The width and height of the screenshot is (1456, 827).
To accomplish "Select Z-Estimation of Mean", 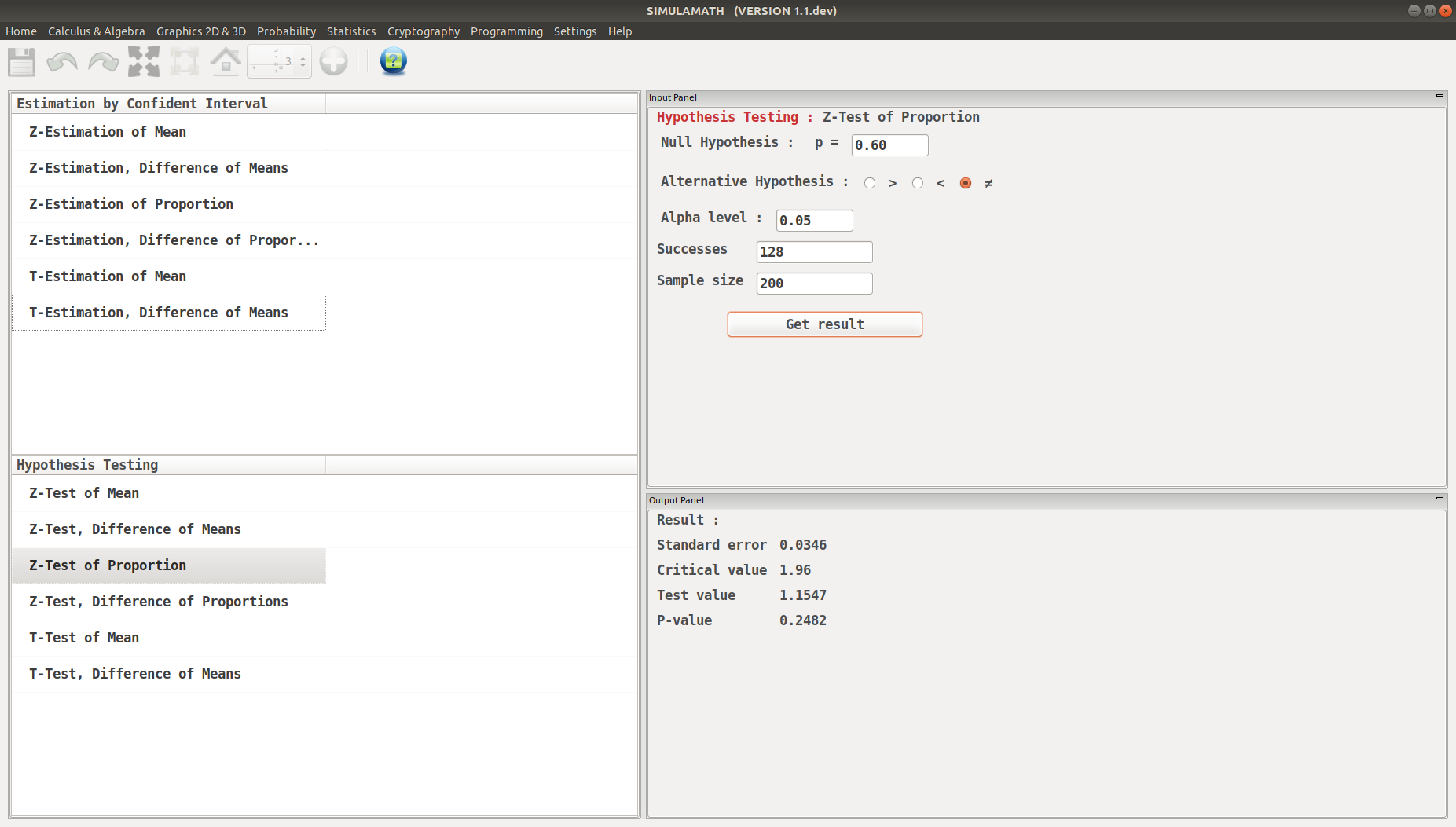I will click(168, 132).
